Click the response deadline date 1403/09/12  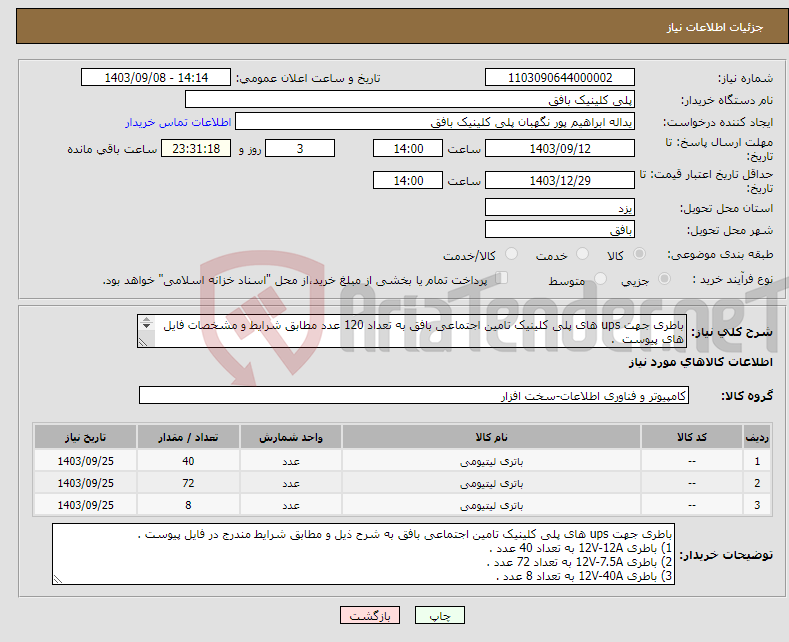[x=560, y=148]
